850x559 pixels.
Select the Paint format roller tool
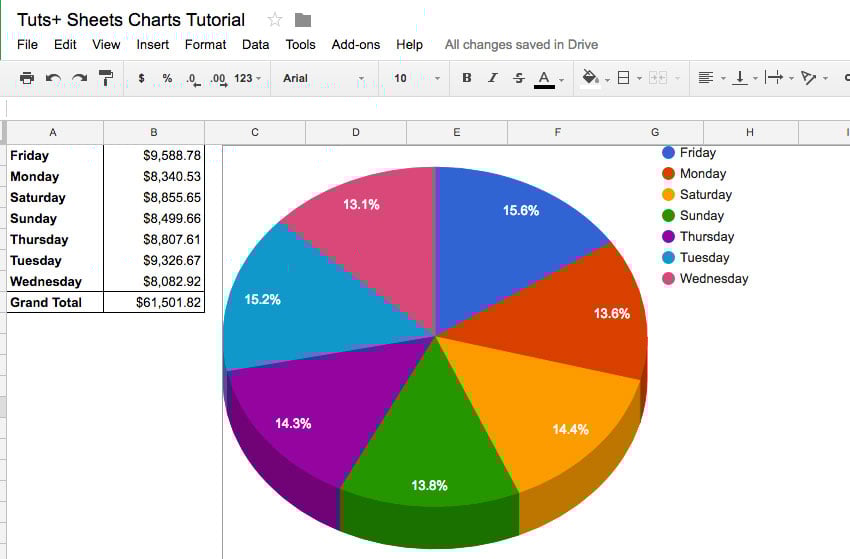(105, 78)
